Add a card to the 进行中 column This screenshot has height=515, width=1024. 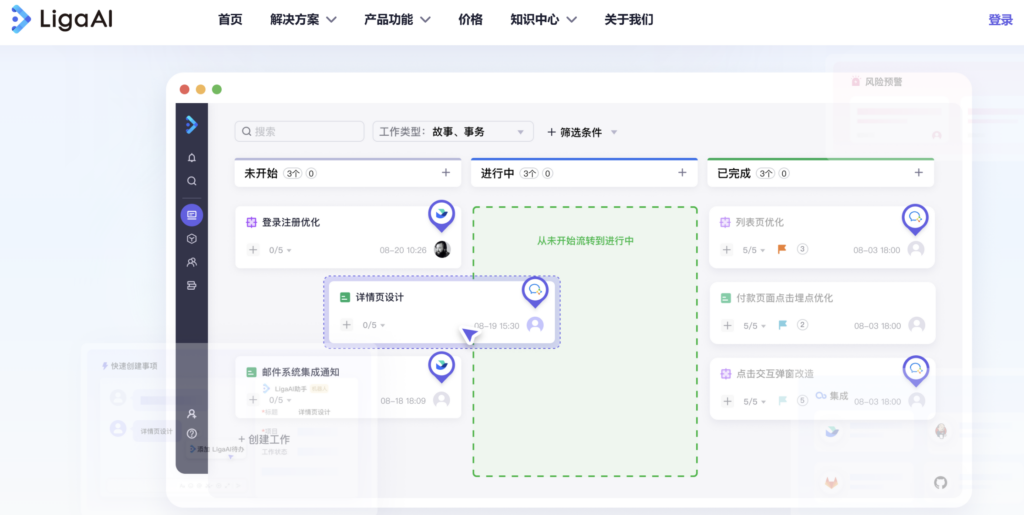682,172
